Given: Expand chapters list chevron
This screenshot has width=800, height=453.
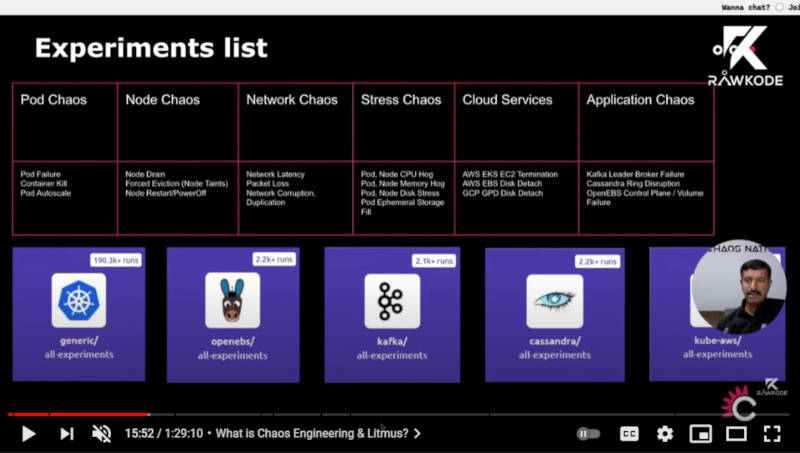Looking at the screenshot, I should pyautogui.click(x=417, y=434).
